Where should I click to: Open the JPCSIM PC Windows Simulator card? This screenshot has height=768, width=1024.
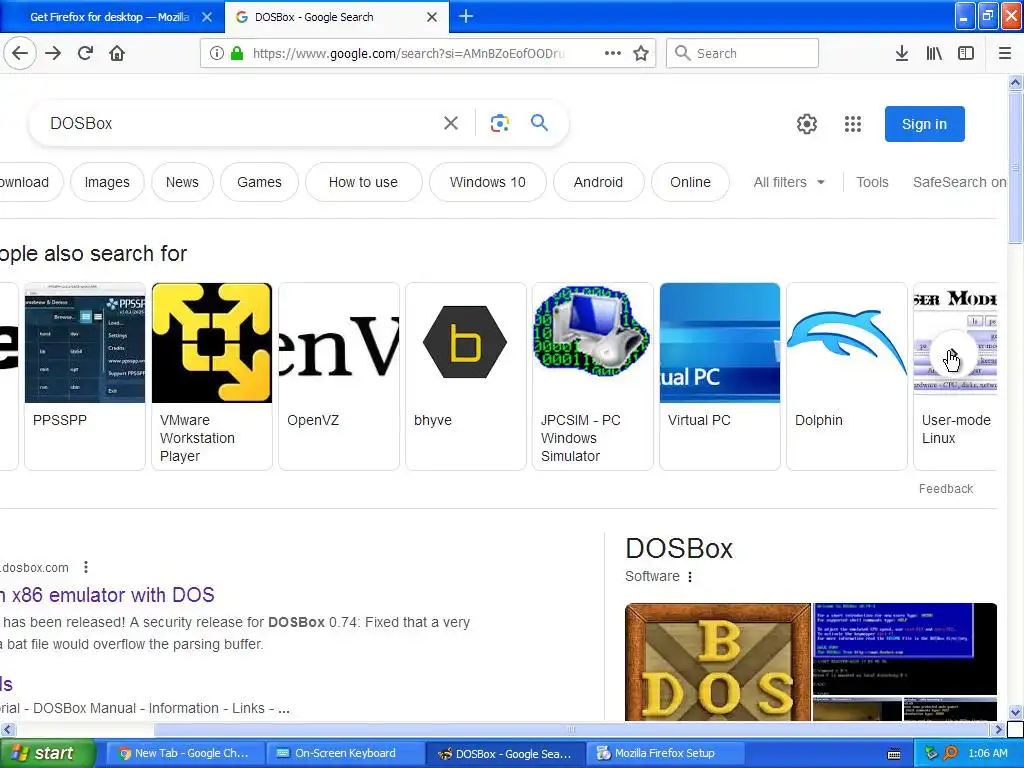click(x=592, y=376)
